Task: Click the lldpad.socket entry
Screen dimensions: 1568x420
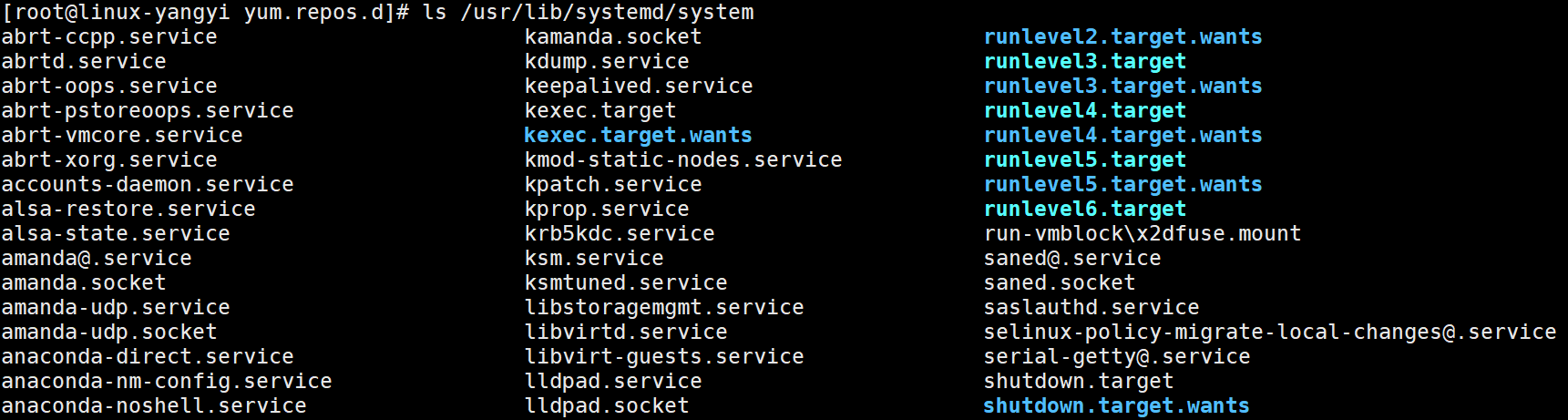Action: (x=606, y=406)
